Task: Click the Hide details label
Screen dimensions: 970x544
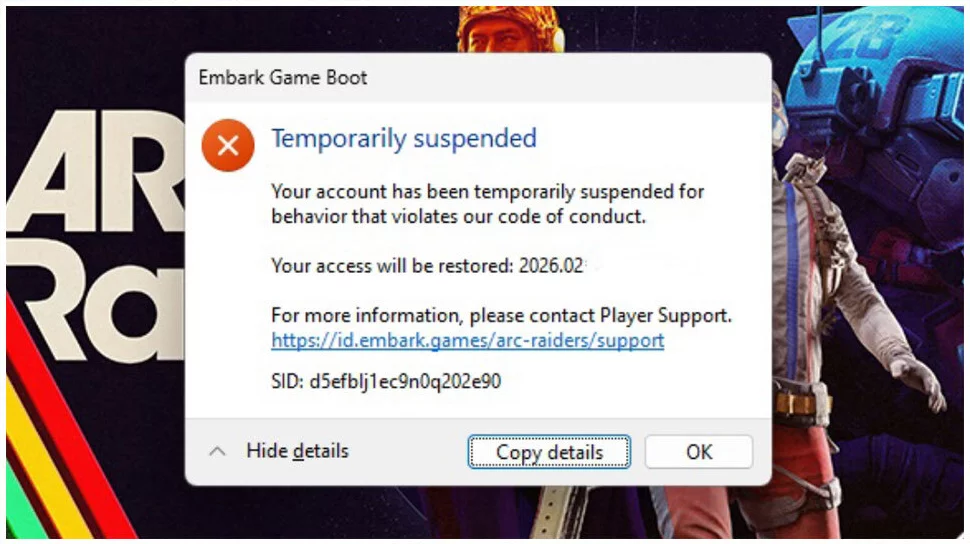Action: (297, 451)
